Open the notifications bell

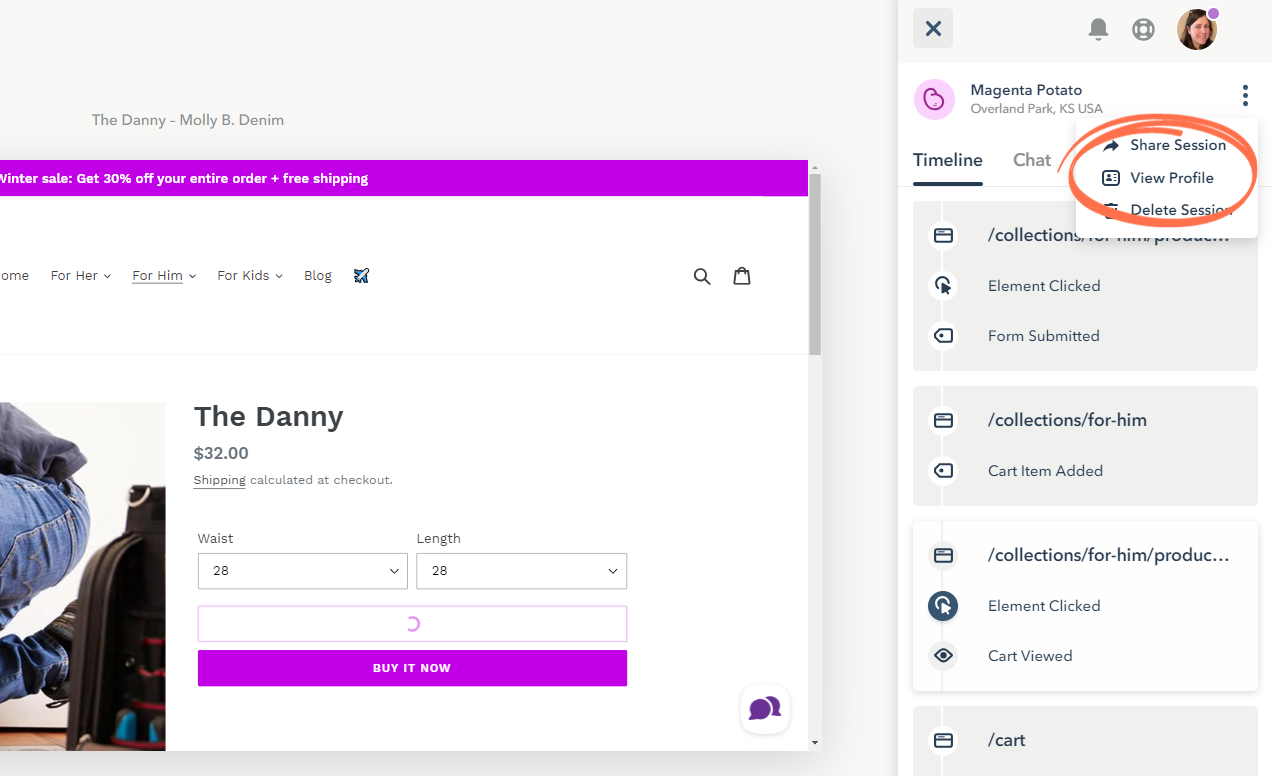coord(1098,29)
